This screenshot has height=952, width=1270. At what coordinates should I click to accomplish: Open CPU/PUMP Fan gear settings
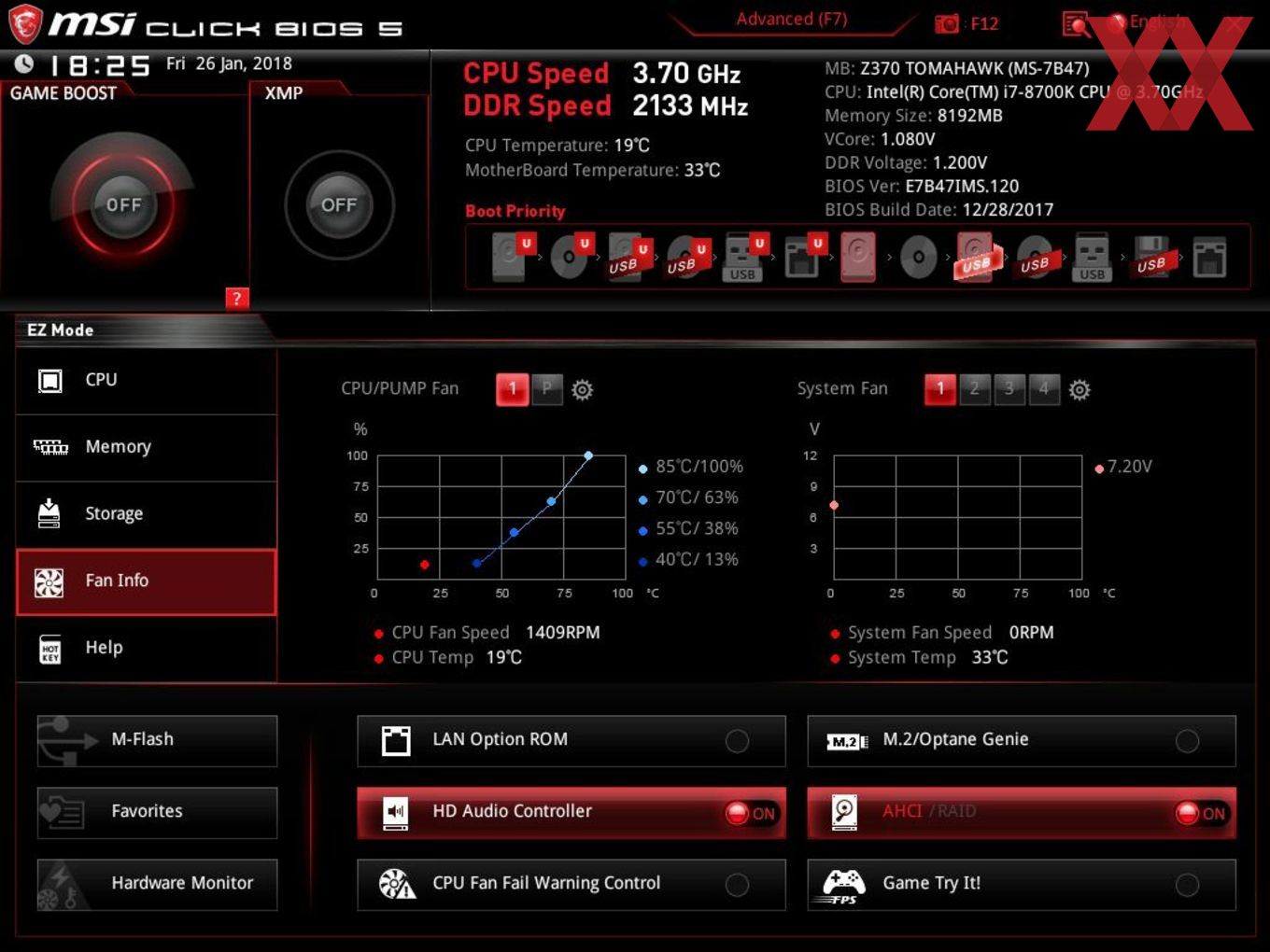pyautogui.click(x=582, y=389)
